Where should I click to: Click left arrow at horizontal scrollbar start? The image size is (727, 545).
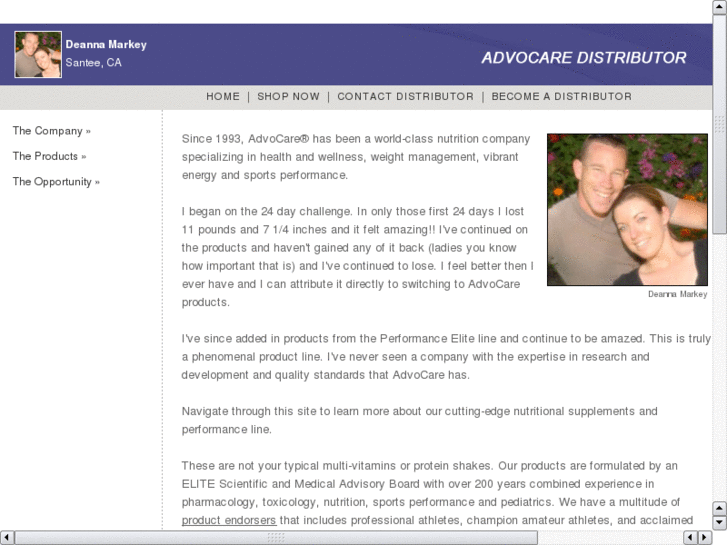[x=7, y=538]
